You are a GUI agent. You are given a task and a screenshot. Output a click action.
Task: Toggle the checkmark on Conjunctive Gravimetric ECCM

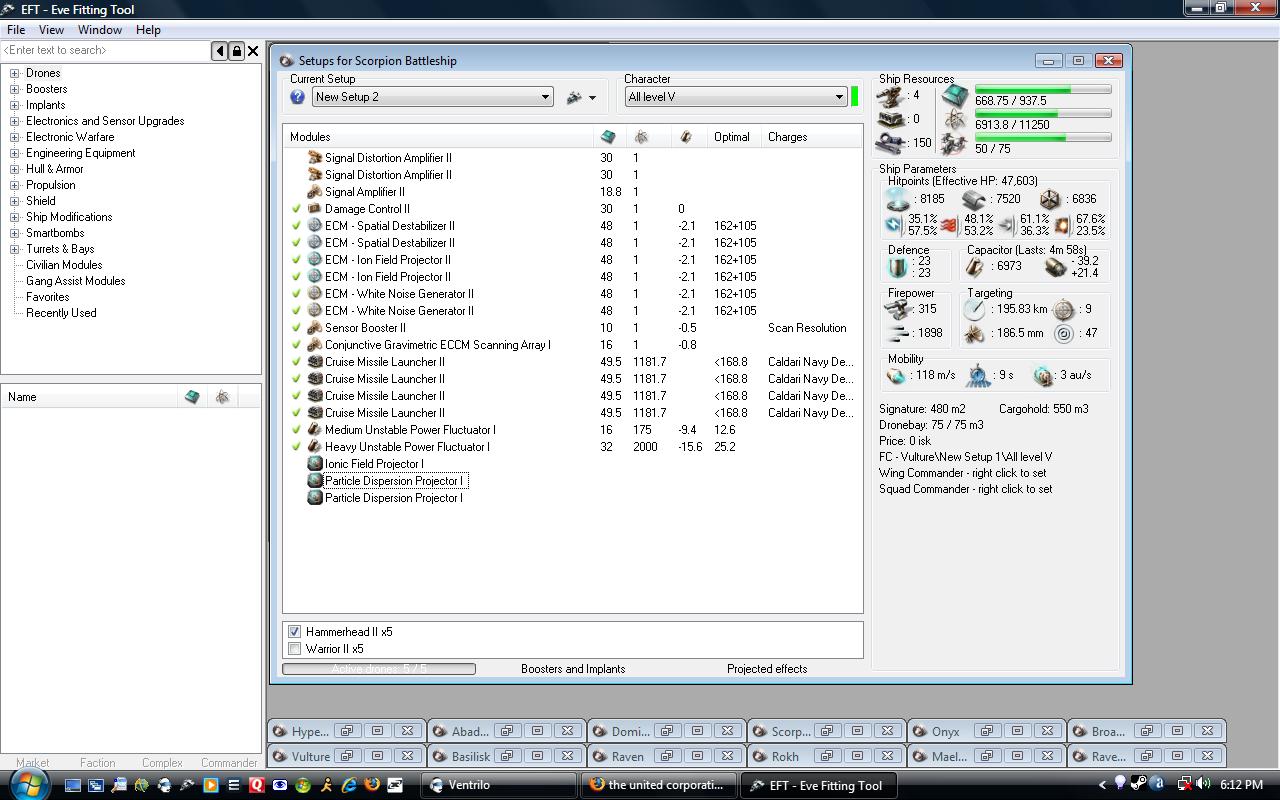(x=297, y=345)
